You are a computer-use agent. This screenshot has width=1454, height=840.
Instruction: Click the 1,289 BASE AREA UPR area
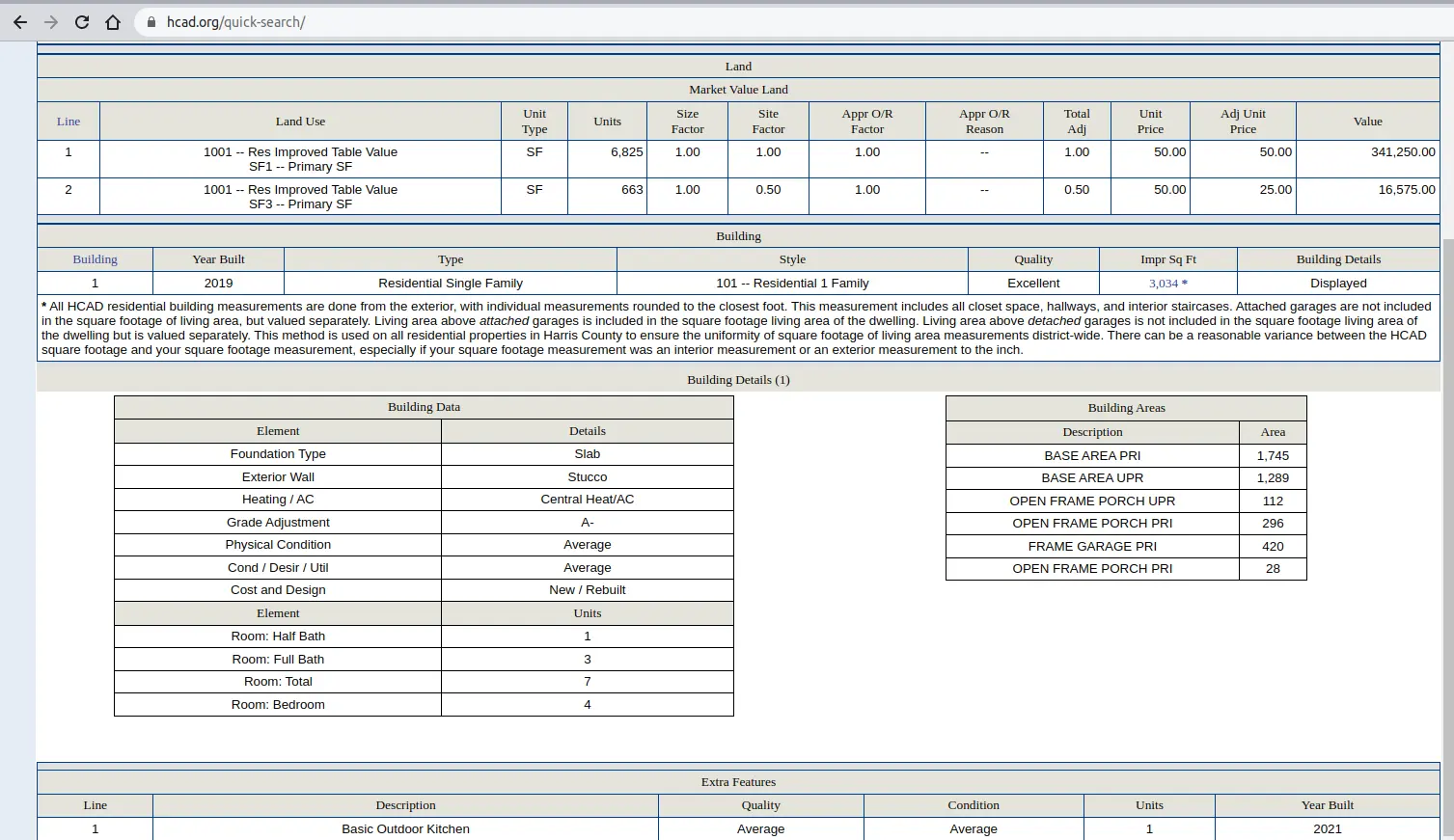[x=1273, y=478]
